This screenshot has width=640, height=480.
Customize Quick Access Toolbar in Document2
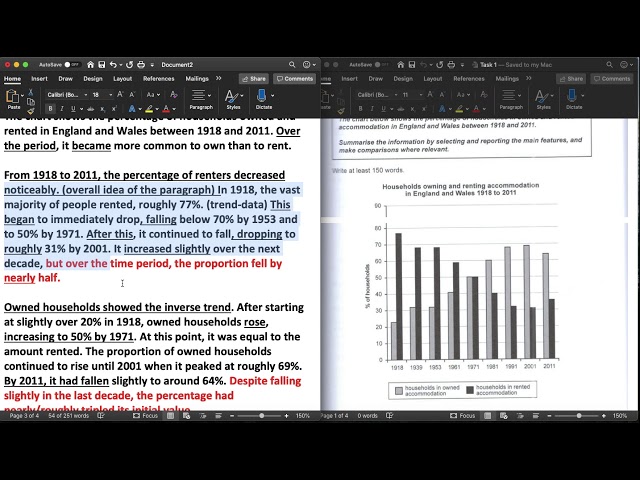tap(152, 64)
